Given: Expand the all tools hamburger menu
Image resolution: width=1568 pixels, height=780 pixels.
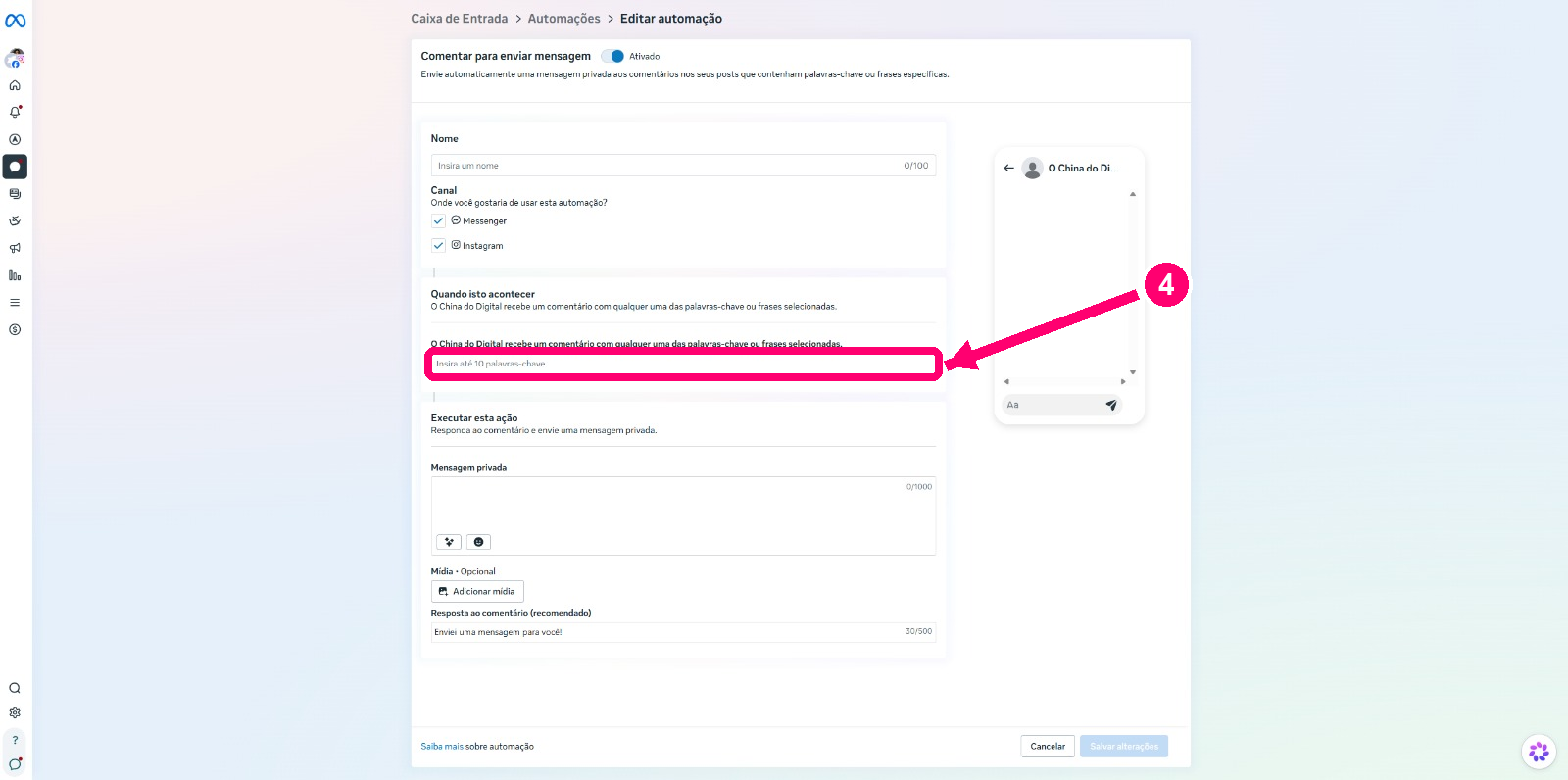Looking at the screenshot, I should [15, 303].
